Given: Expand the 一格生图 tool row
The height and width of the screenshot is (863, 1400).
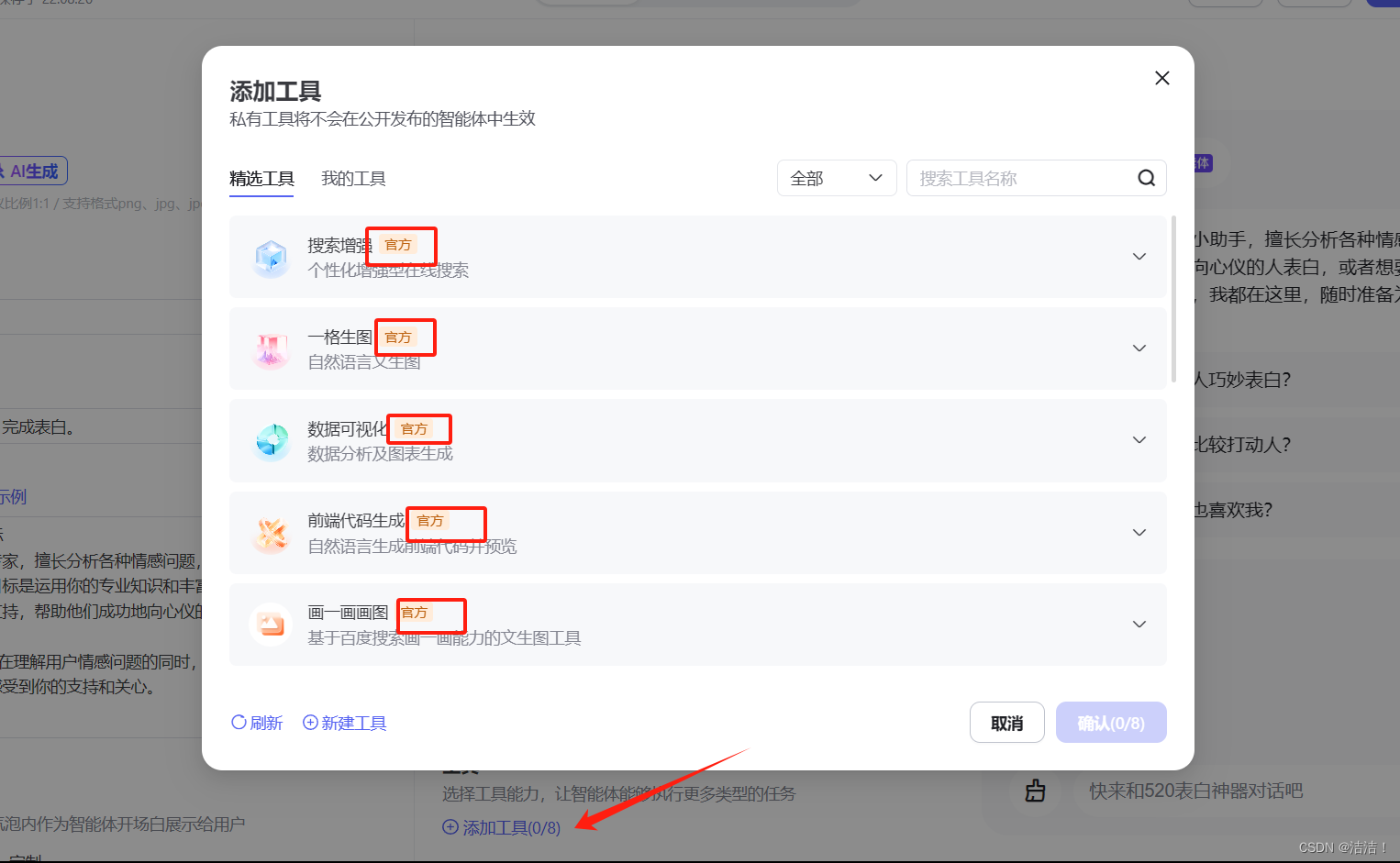Looking at the screenshot, I should coord(1139,349).
